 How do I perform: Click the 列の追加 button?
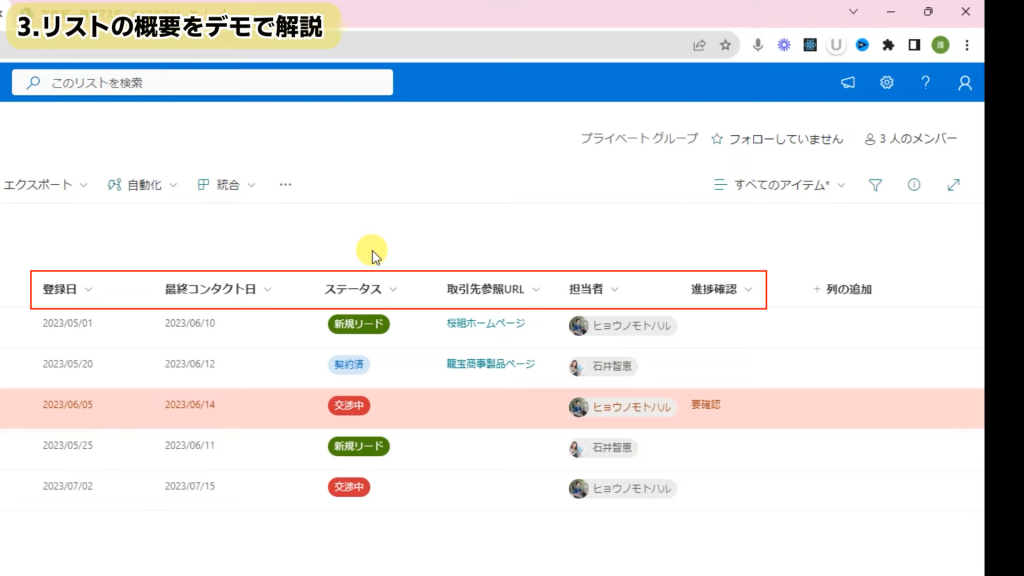(x=842, y=289)
